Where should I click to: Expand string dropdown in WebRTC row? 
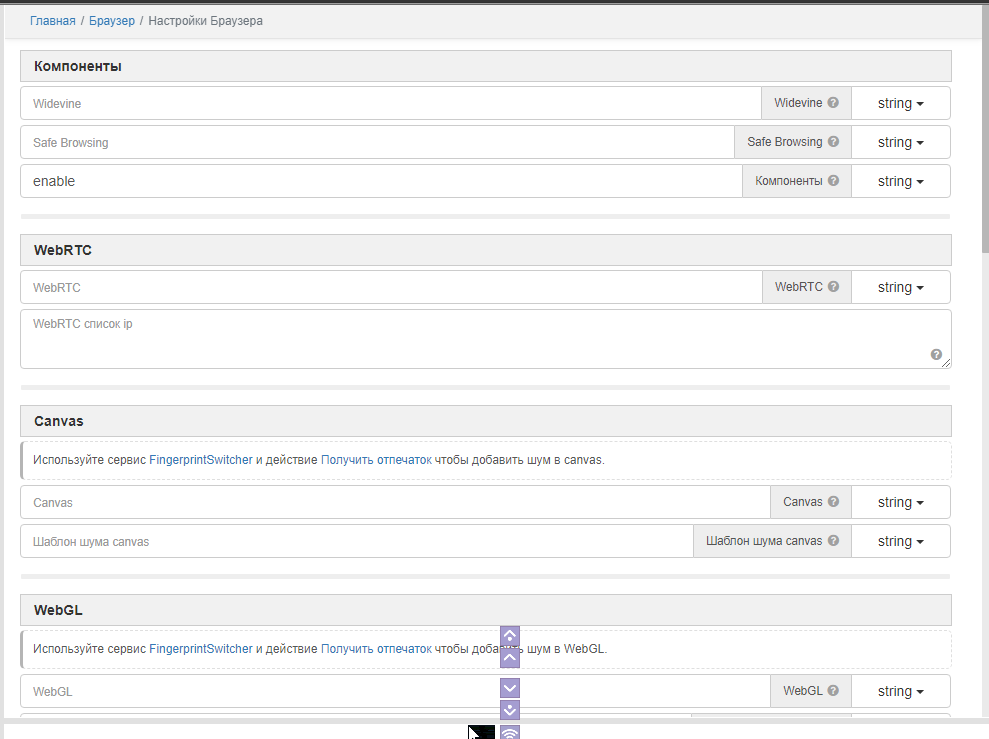coord(900,287)
